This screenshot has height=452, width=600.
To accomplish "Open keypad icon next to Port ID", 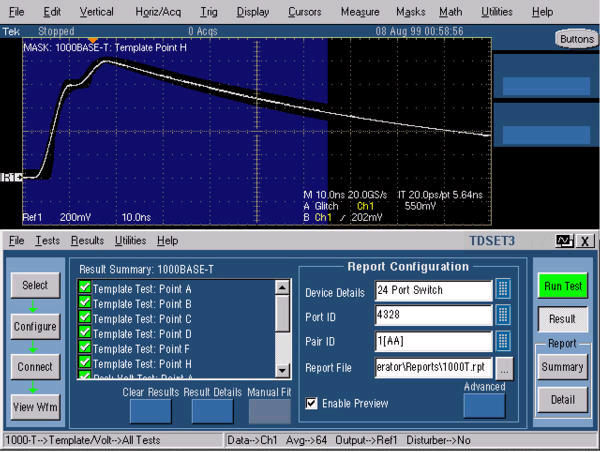I will (503, 315).
